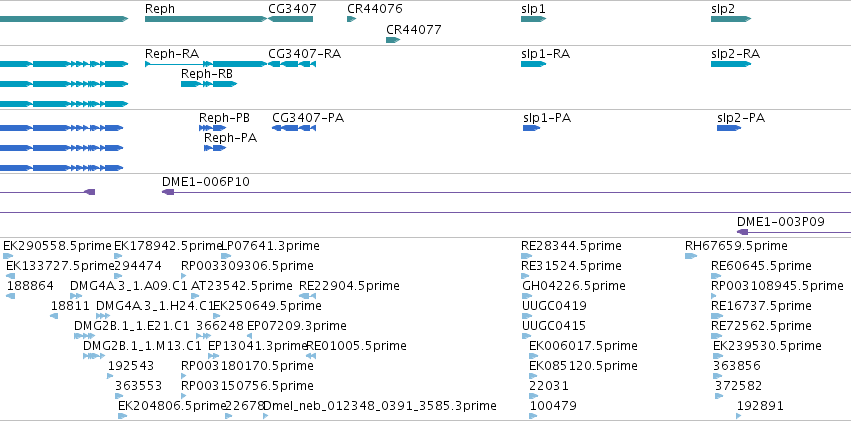Viewport: 851px width, 421px height.
Task: Select the slp1-RA transcript bar
Action: 534,64
